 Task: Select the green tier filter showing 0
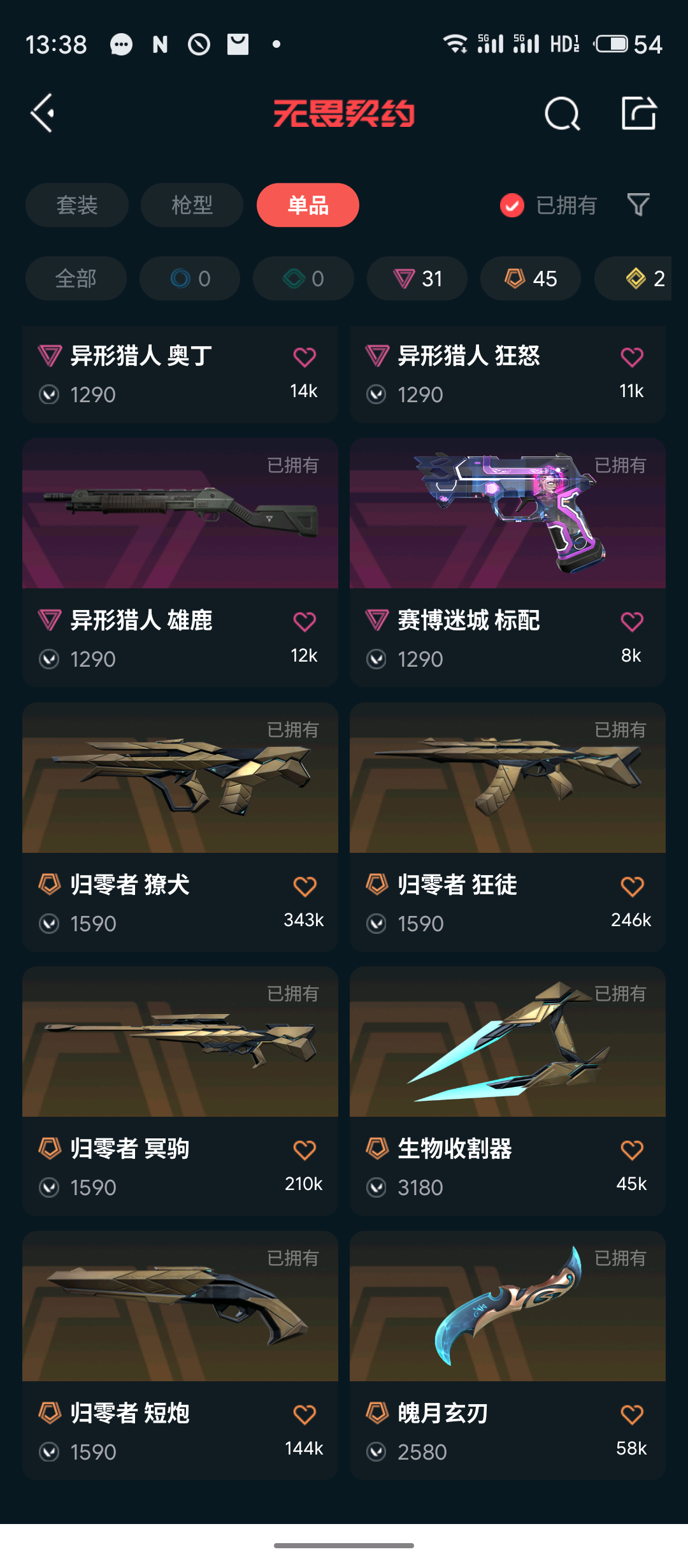coord(303,279)
